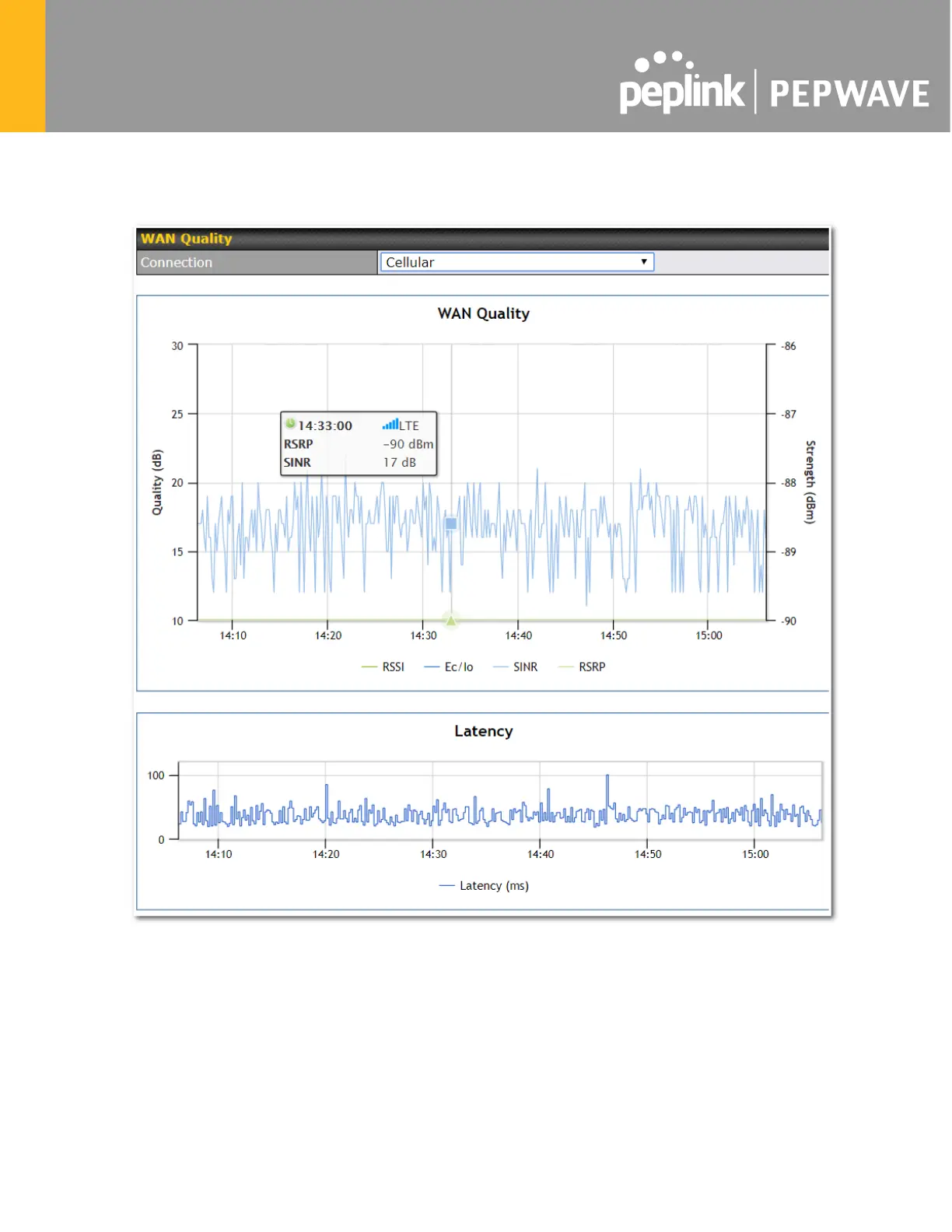This screenshot has width=952, height=1232.
Task: Click the 15:00 tick on WAN Quality chart
Action: tap(709, 635)
